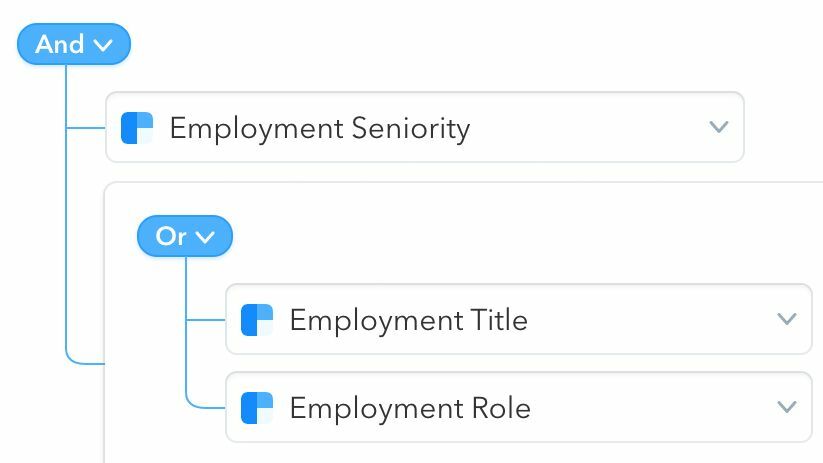Select the Employment Title label text
The image size is (823, 463).
click(x=408, y=320)
